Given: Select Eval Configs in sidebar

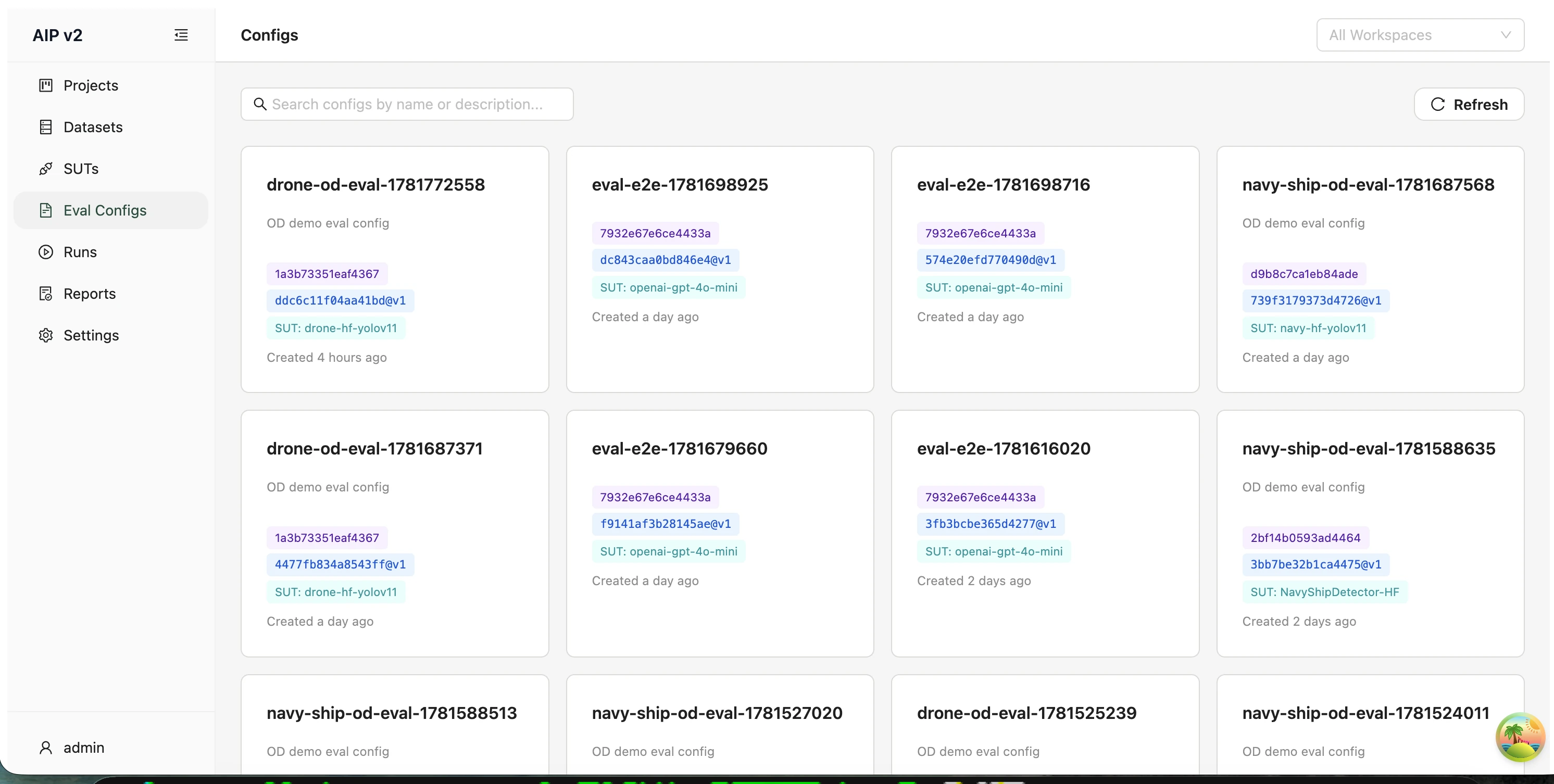Looking at the screenshot, I should pos(111,210).
